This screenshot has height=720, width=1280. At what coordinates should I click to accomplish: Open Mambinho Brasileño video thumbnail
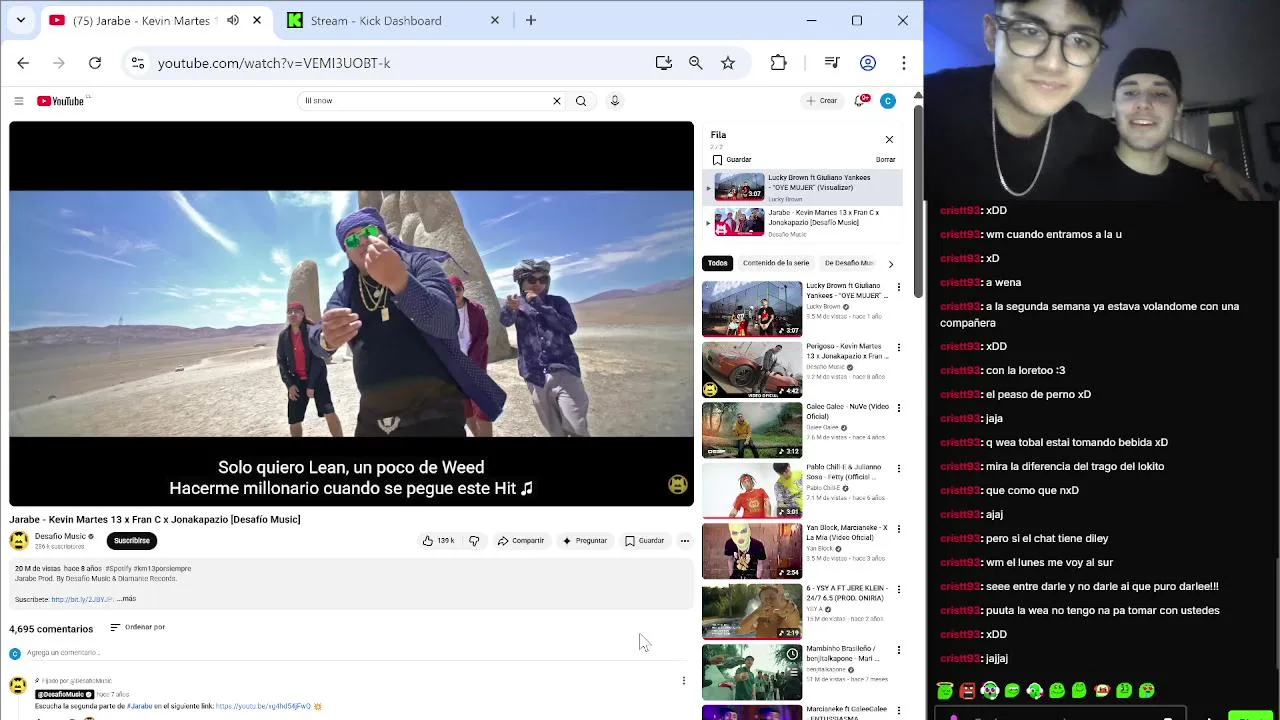(x=752, y=671)
